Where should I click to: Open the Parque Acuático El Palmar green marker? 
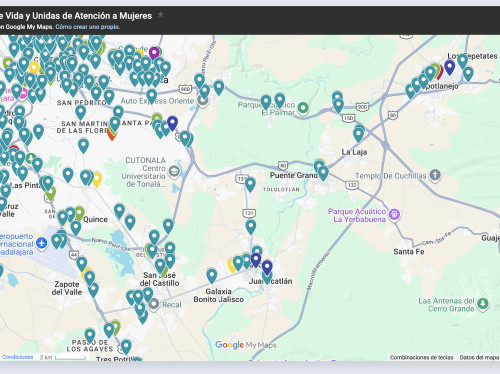[303, 108]
